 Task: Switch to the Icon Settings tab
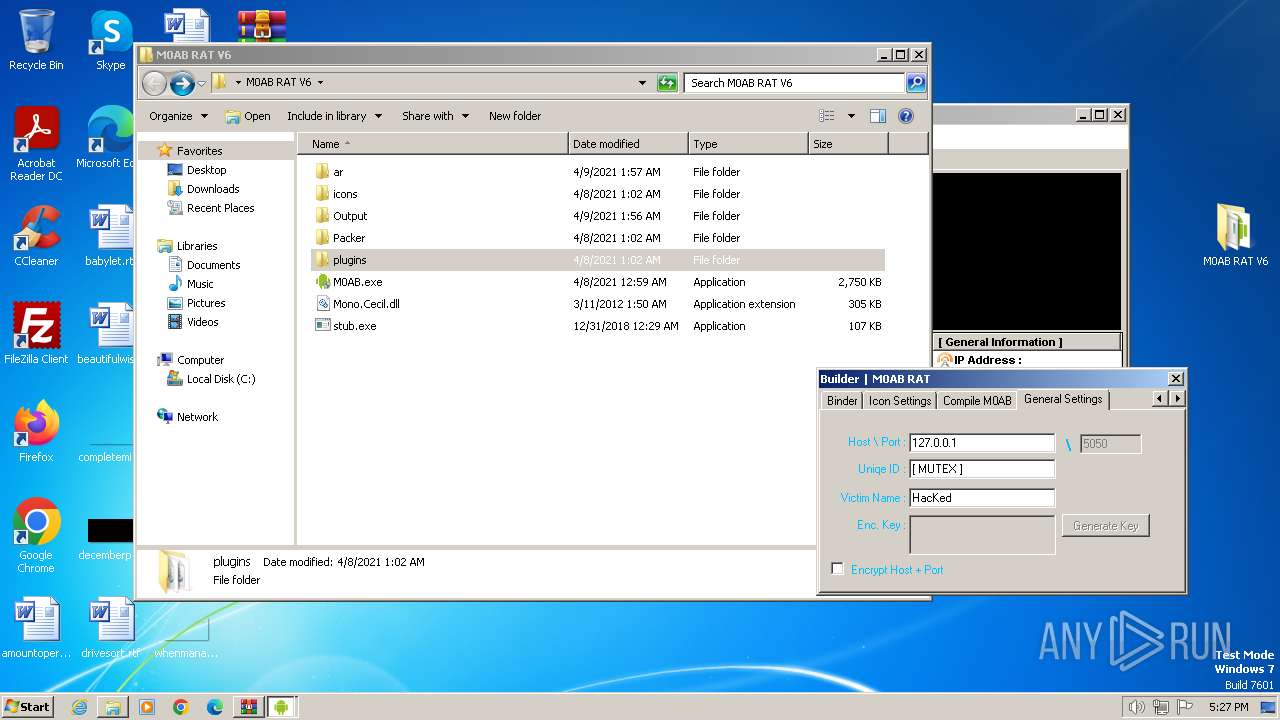click(x=900, y=400)
